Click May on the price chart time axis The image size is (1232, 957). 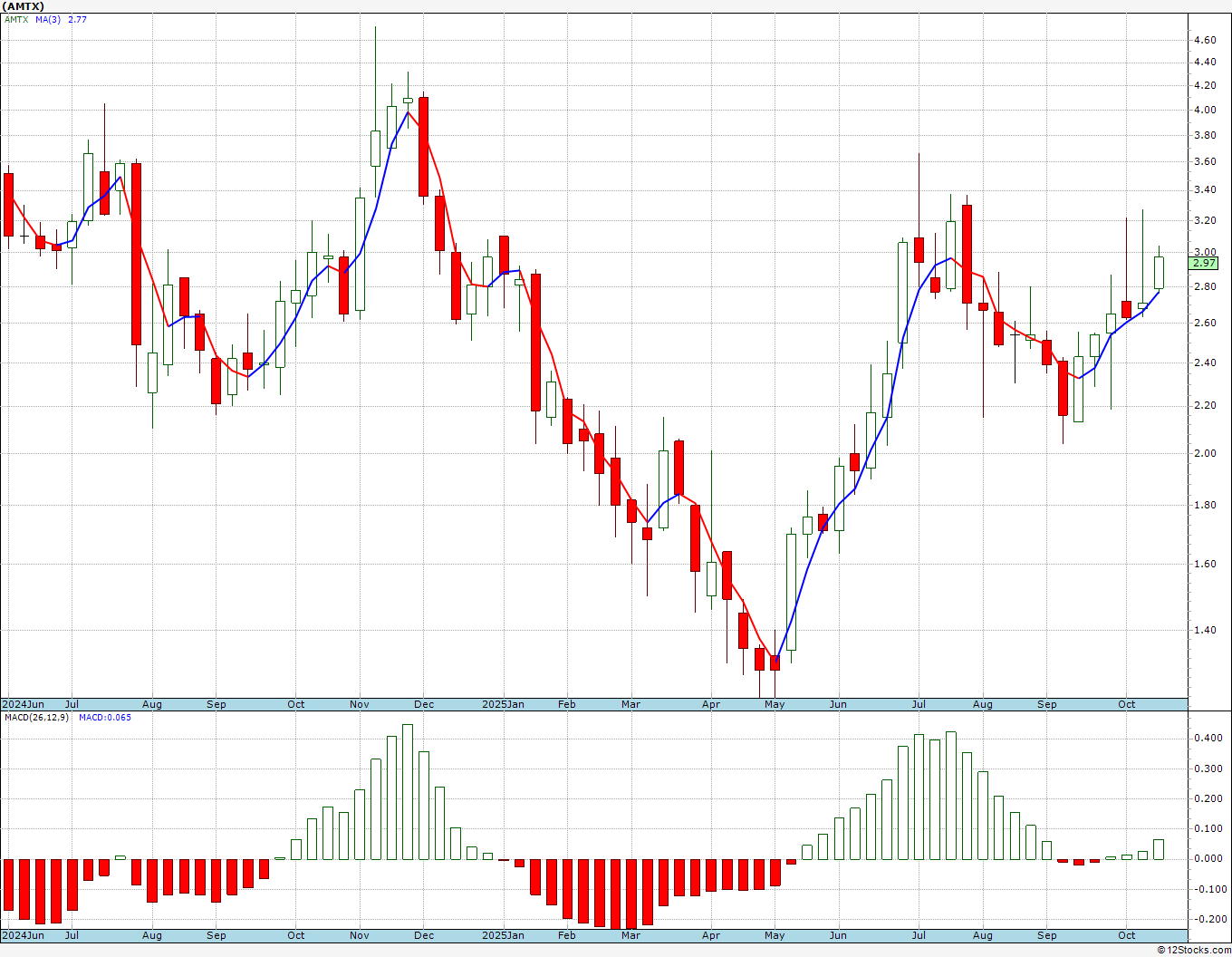(x=775, y=704)
